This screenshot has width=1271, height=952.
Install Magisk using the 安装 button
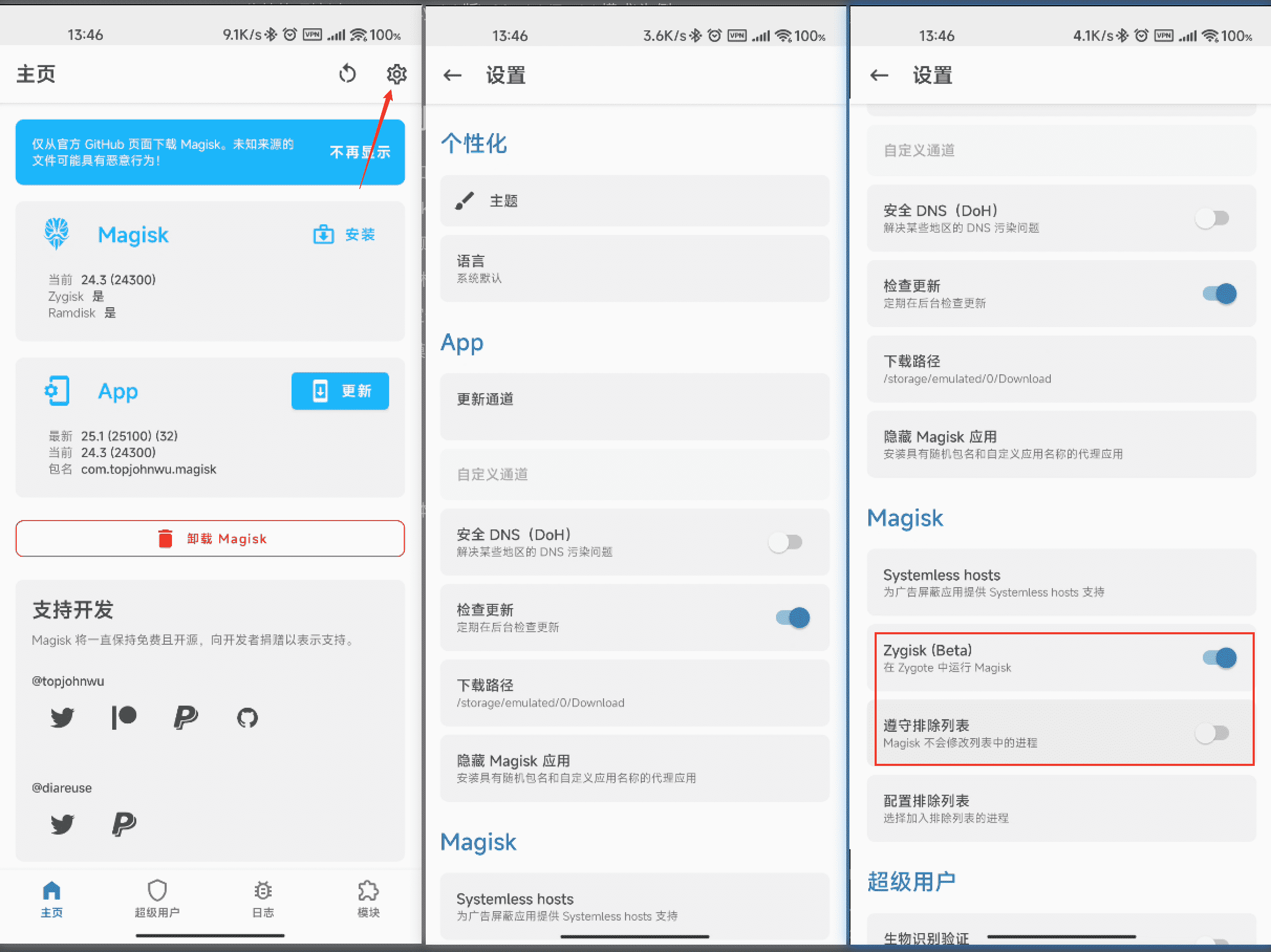(344, 234)
